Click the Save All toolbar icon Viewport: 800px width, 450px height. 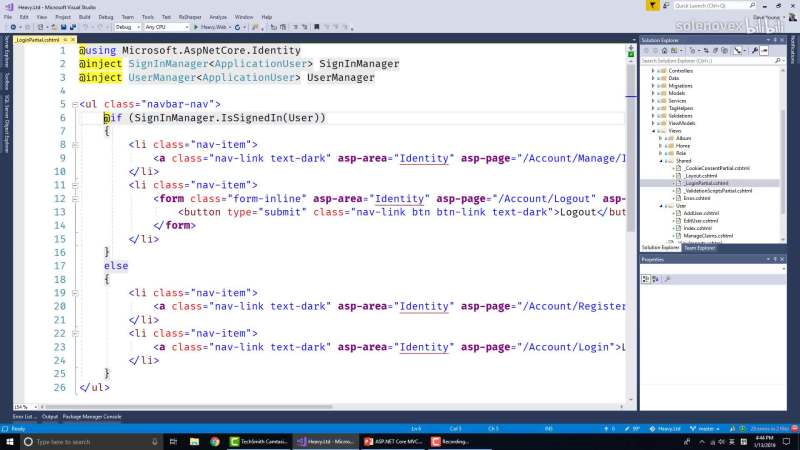pyautogui.click(x=72, y=27)
